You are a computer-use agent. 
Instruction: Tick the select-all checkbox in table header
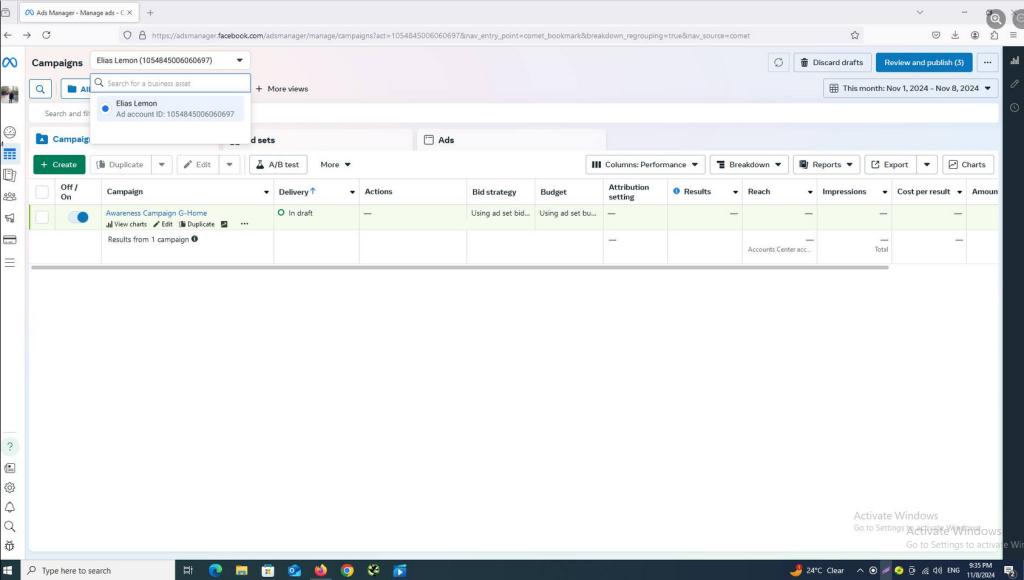pyautogui.click(x=42, y=192)
